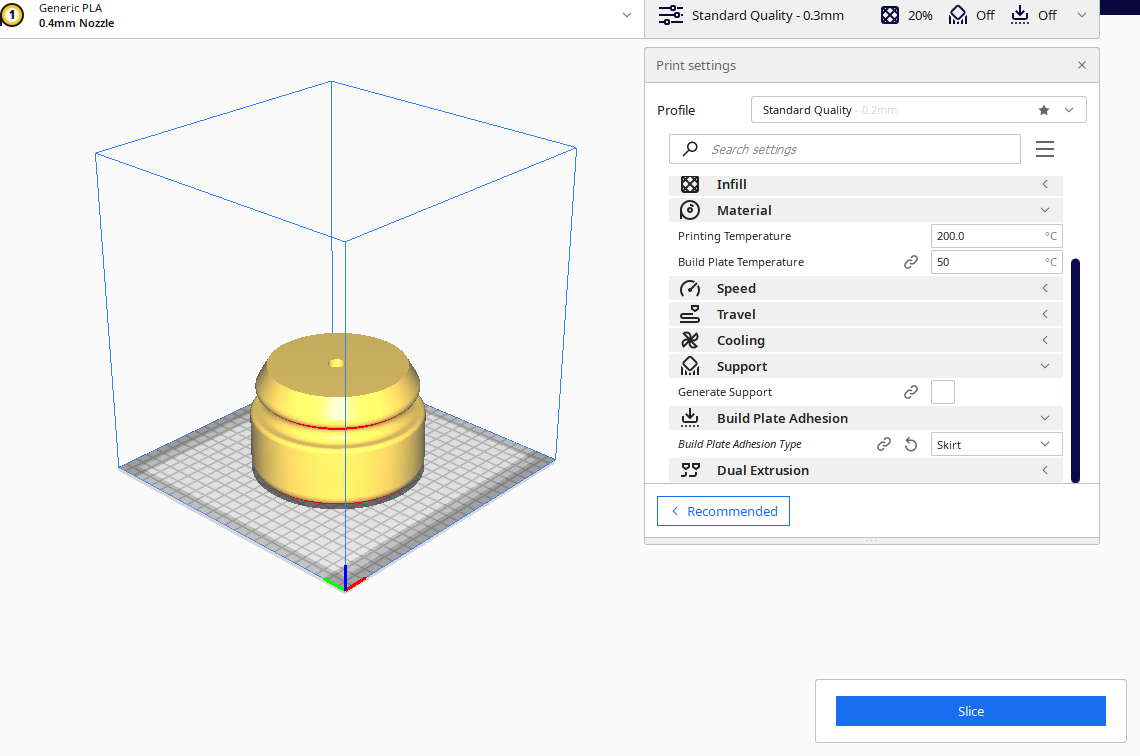This screenshot has height=756, width=1140.
Task: Click the support Off icon in header
Action: pyautogui.click(x=958, y=15)
